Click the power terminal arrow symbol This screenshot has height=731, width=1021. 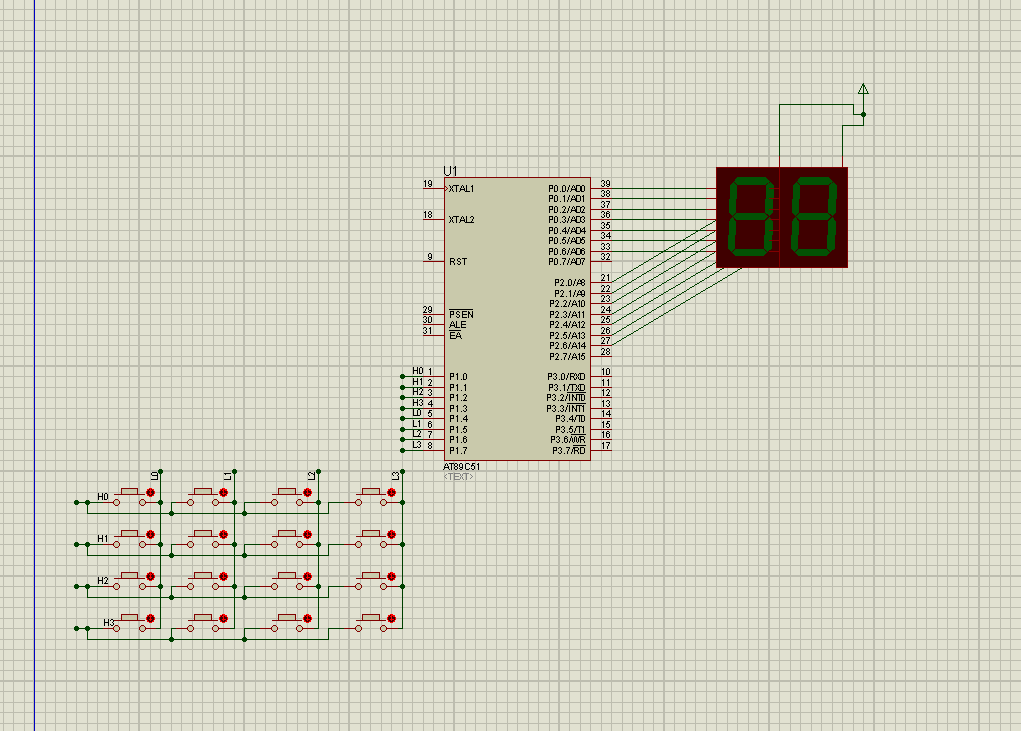(x=863, y=89)
